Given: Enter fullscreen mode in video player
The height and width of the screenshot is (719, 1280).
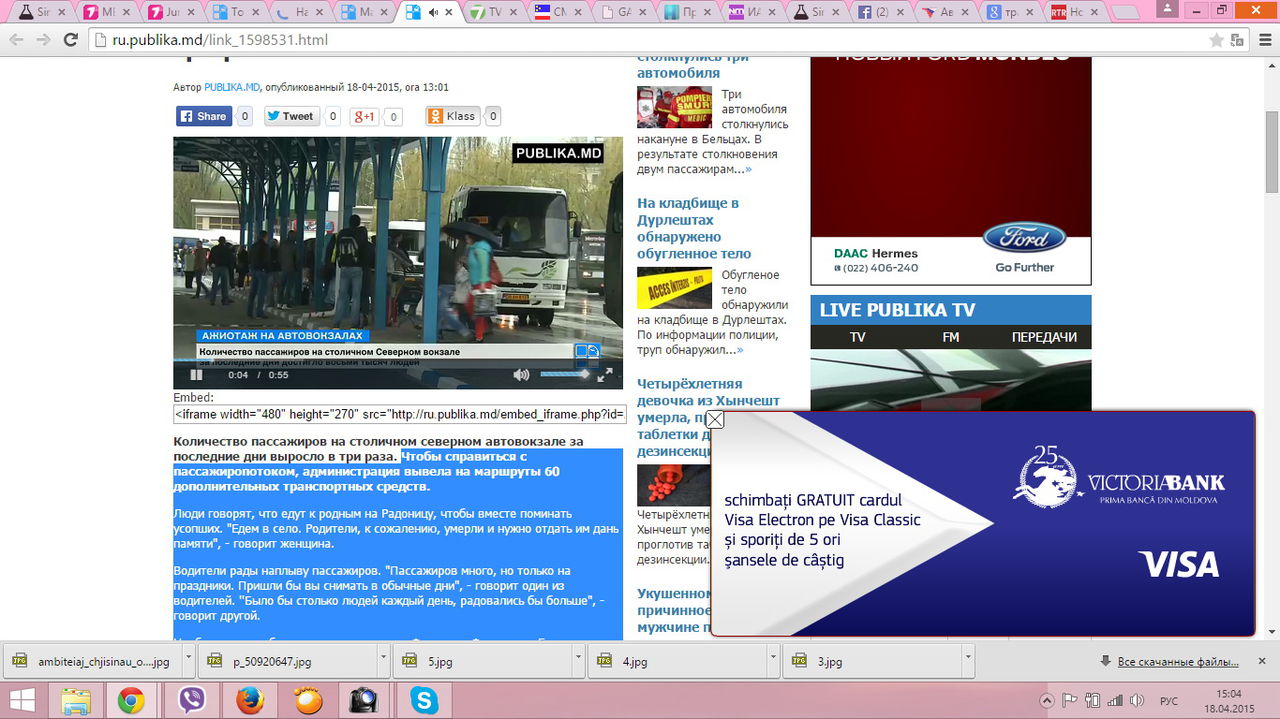Looking at the screenshot, I should 605,375.
